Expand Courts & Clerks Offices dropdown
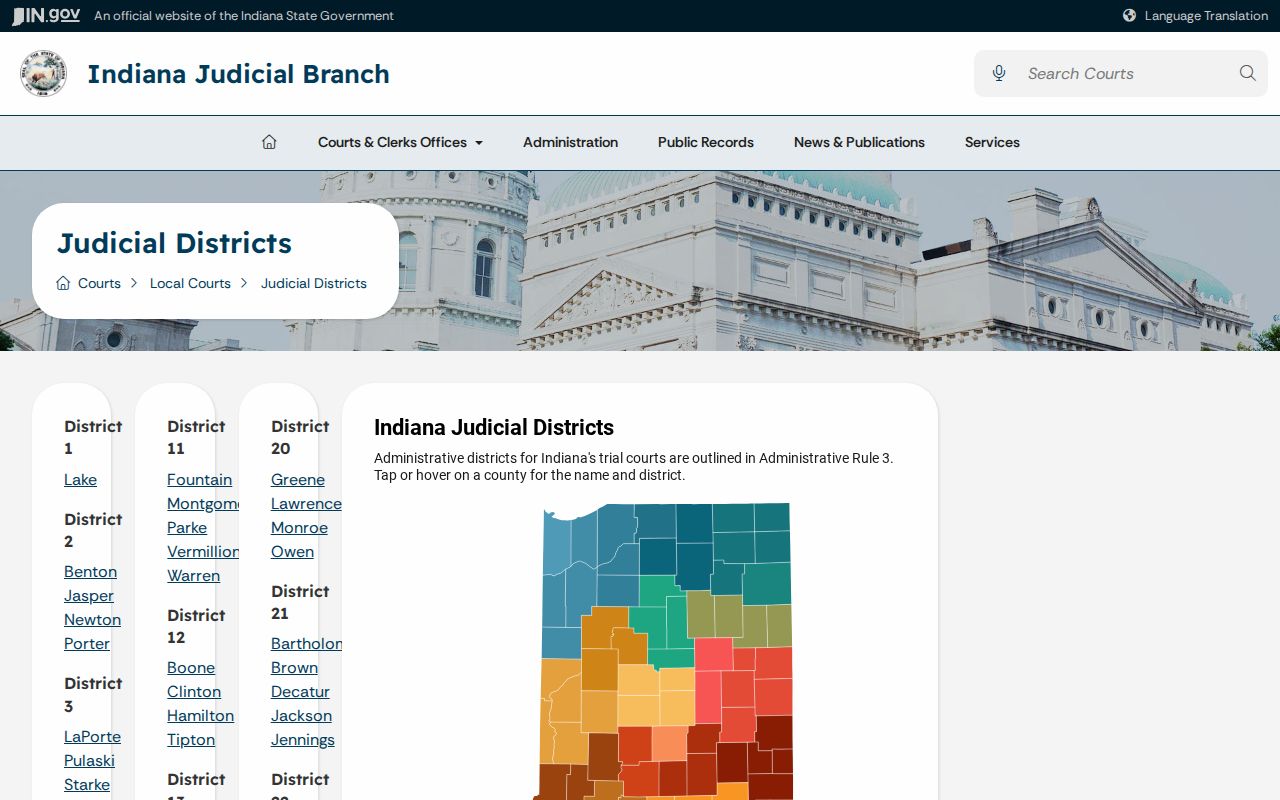This screenshot has height=800, width=1280. [x=400, y=142]
